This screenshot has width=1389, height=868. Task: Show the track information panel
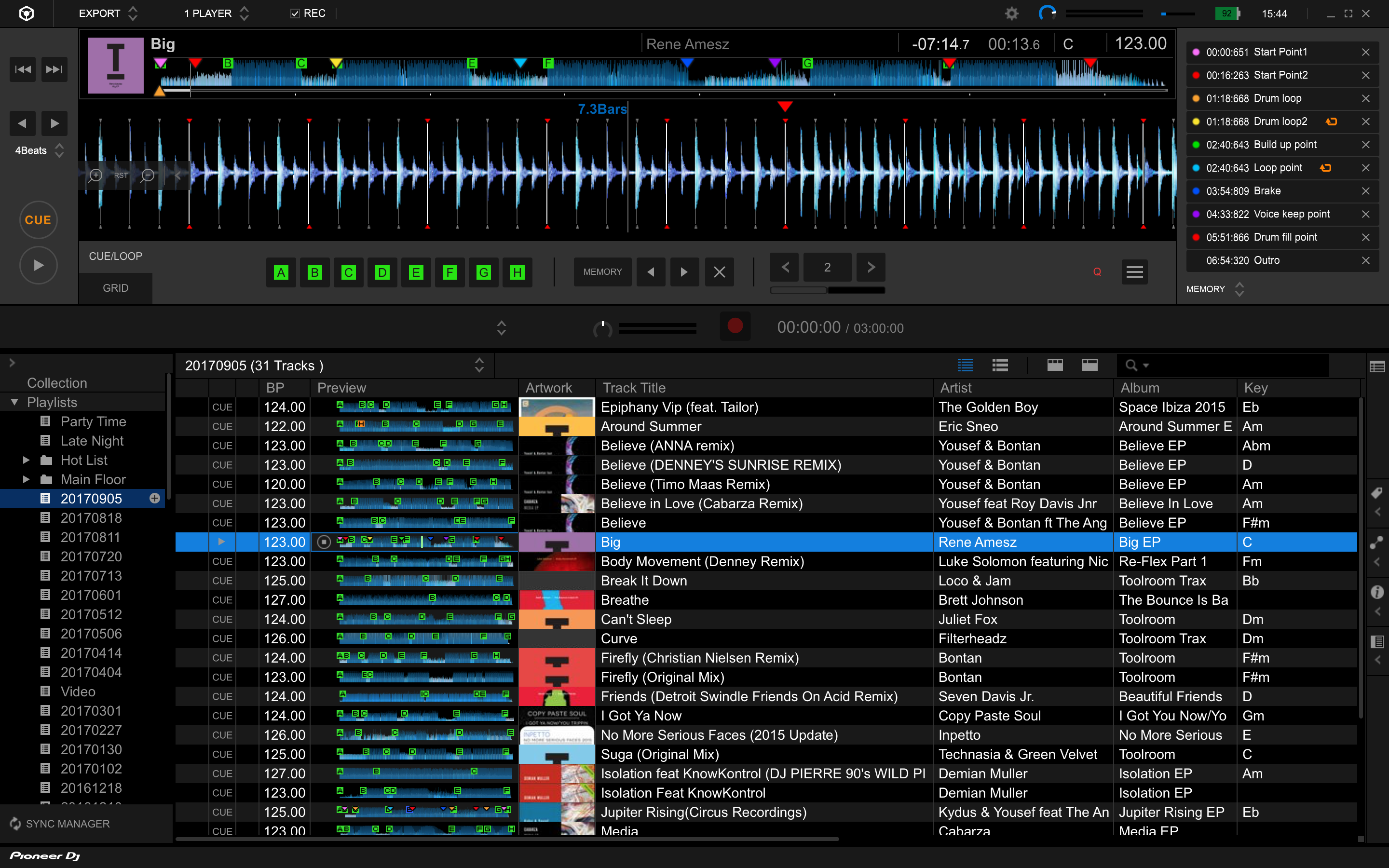coord(1377,593)
